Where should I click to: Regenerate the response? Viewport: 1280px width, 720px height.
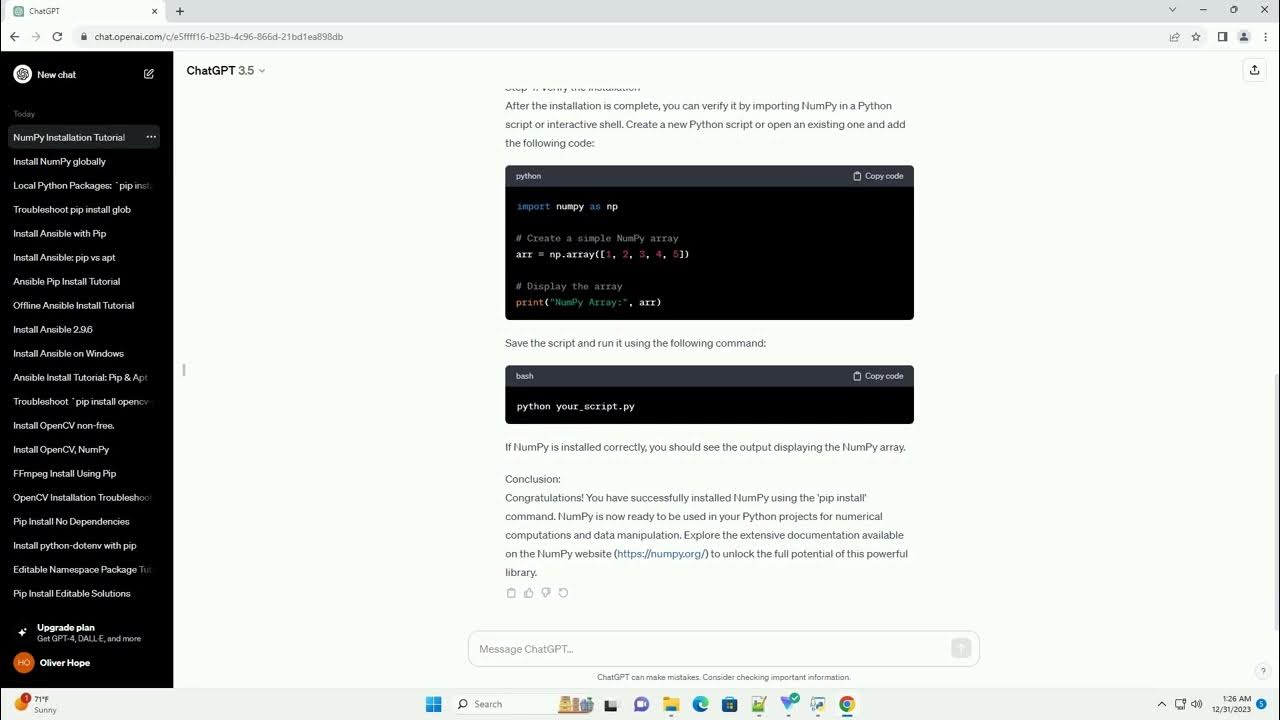click(x=563, y=593)
